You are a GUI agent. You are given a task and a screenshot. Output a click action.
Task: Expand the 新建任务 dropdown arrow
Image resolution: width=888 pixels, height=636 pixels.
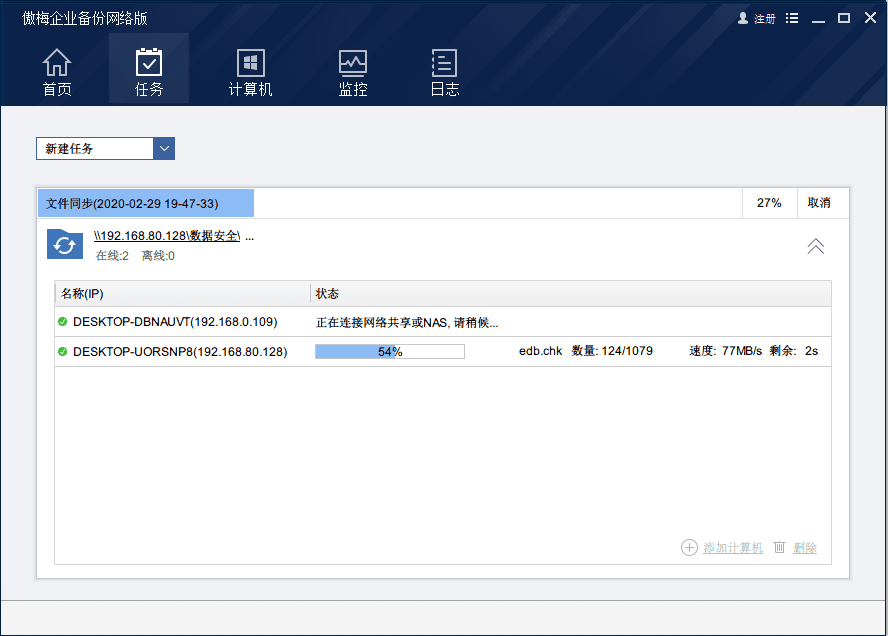[x=164, y=148]
